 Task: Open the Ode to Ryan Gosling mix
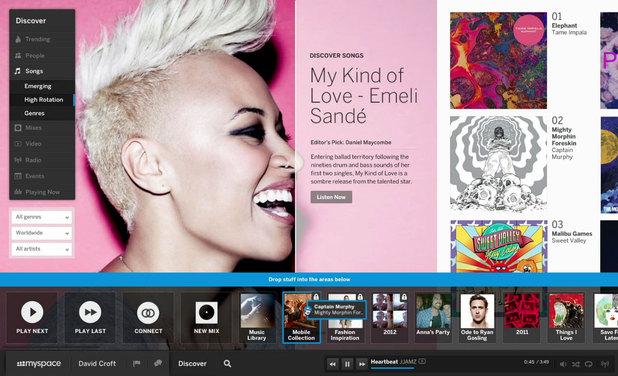coord(477,317)
